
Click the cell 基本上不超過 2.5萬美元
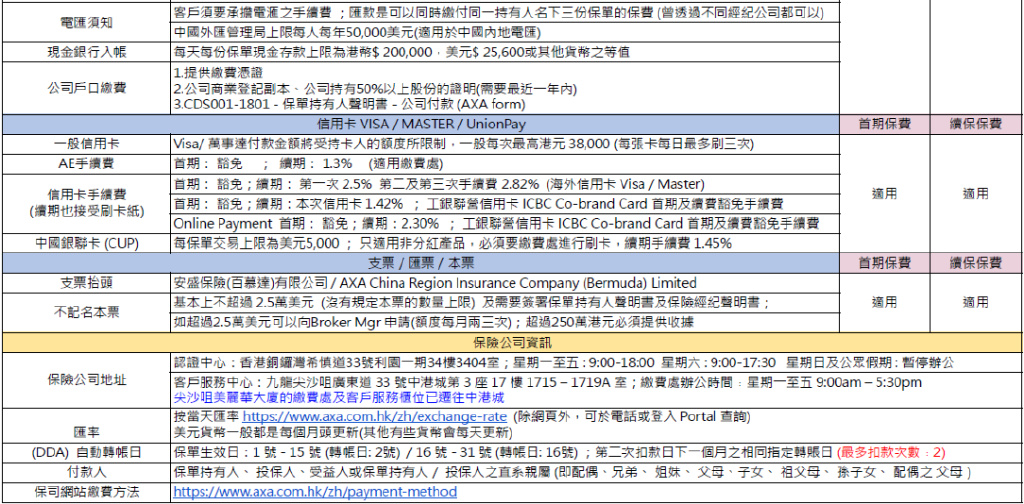[x=504, y=302]
